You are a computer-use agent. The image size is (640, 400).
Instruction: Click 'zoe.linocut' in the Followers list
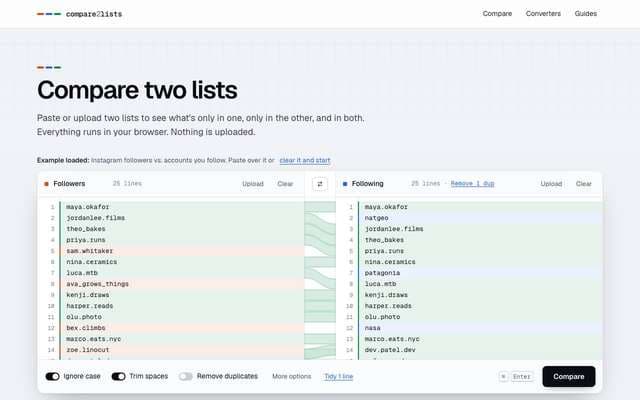pos(87,350)
